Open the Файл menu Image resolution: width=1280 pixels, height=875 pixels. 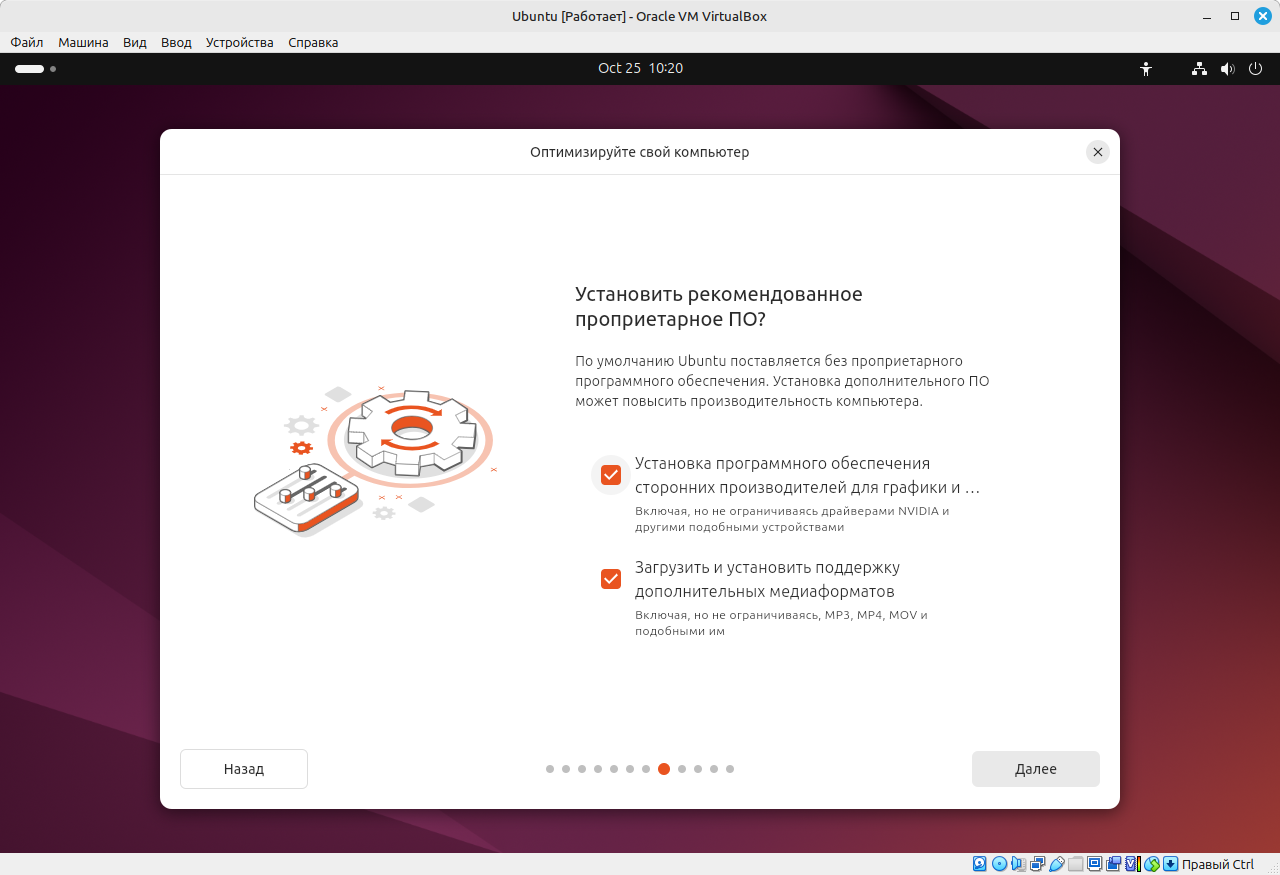27,42
